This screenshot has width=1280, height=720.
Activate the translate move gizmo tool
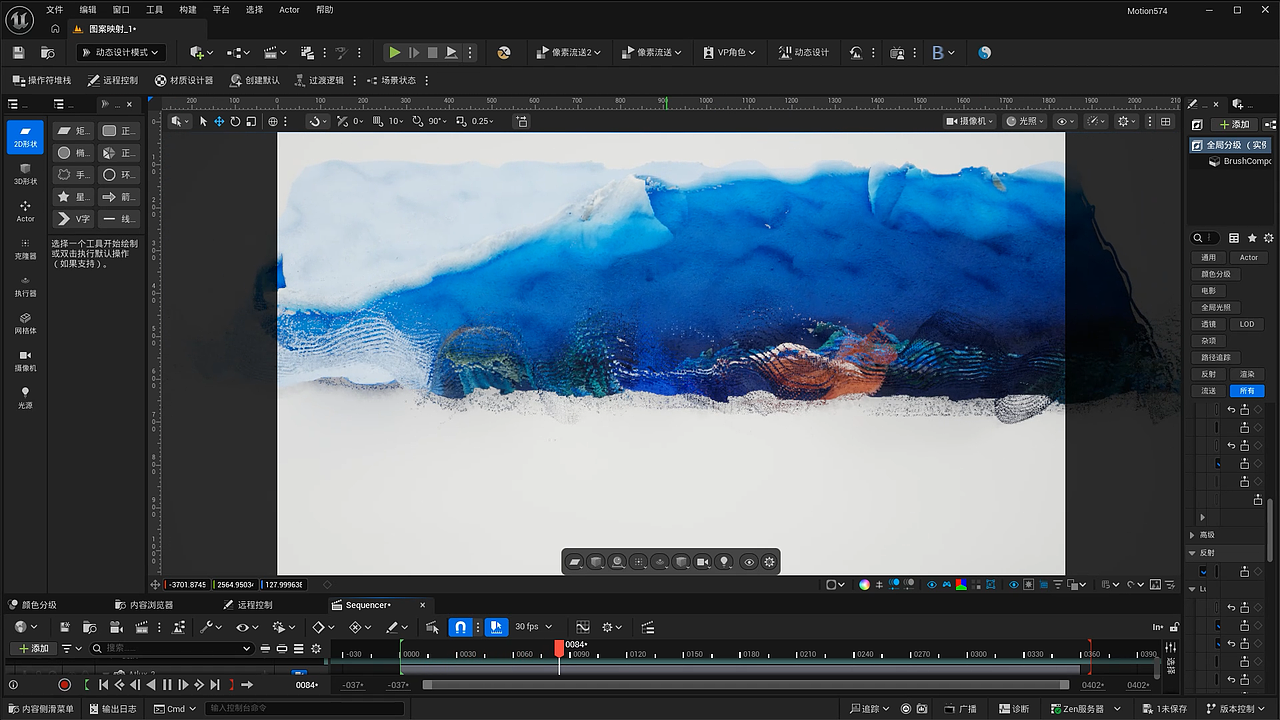click(219, 121)
